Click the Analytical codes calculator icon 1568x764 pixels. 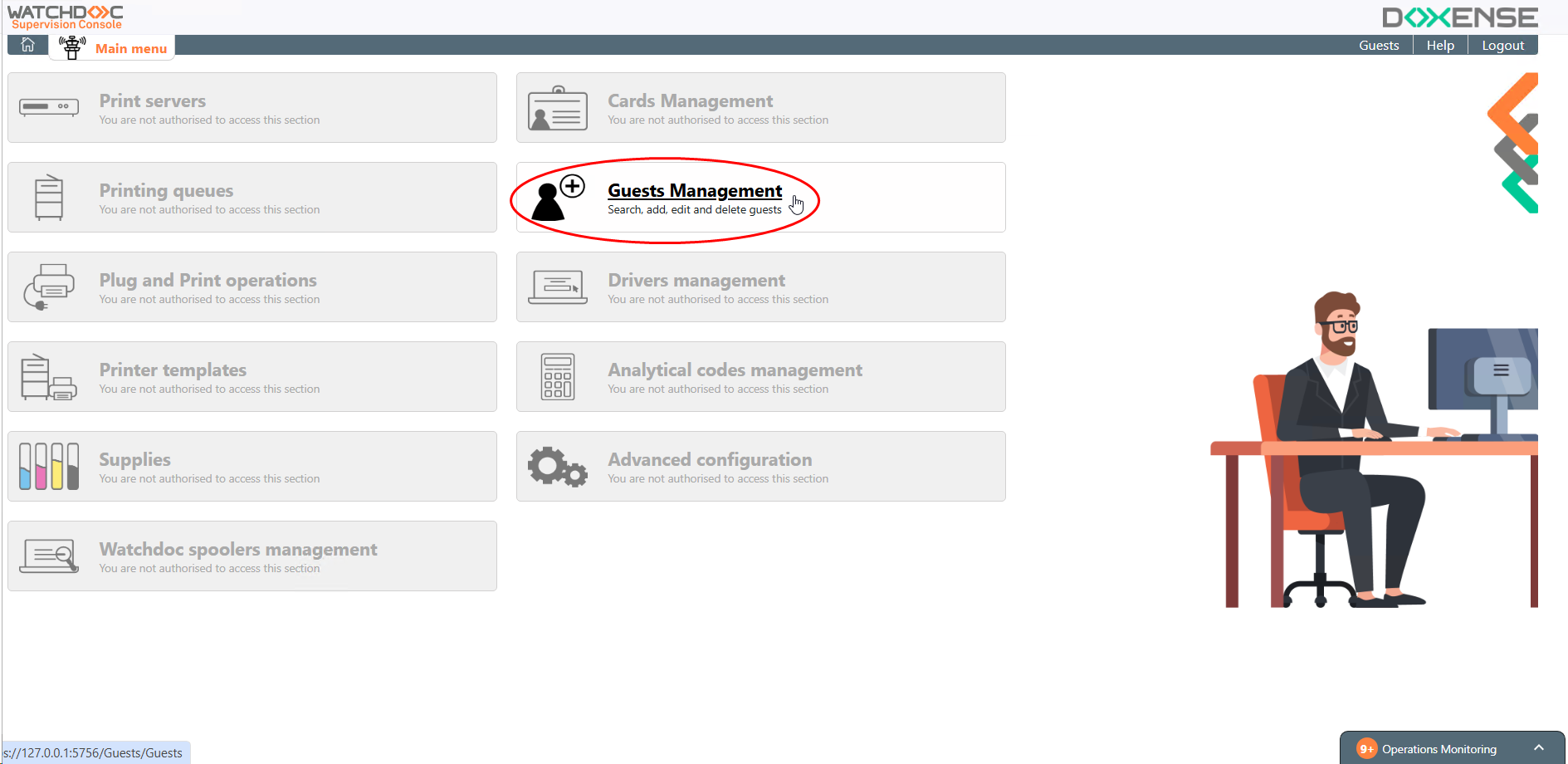pos(557,377)
